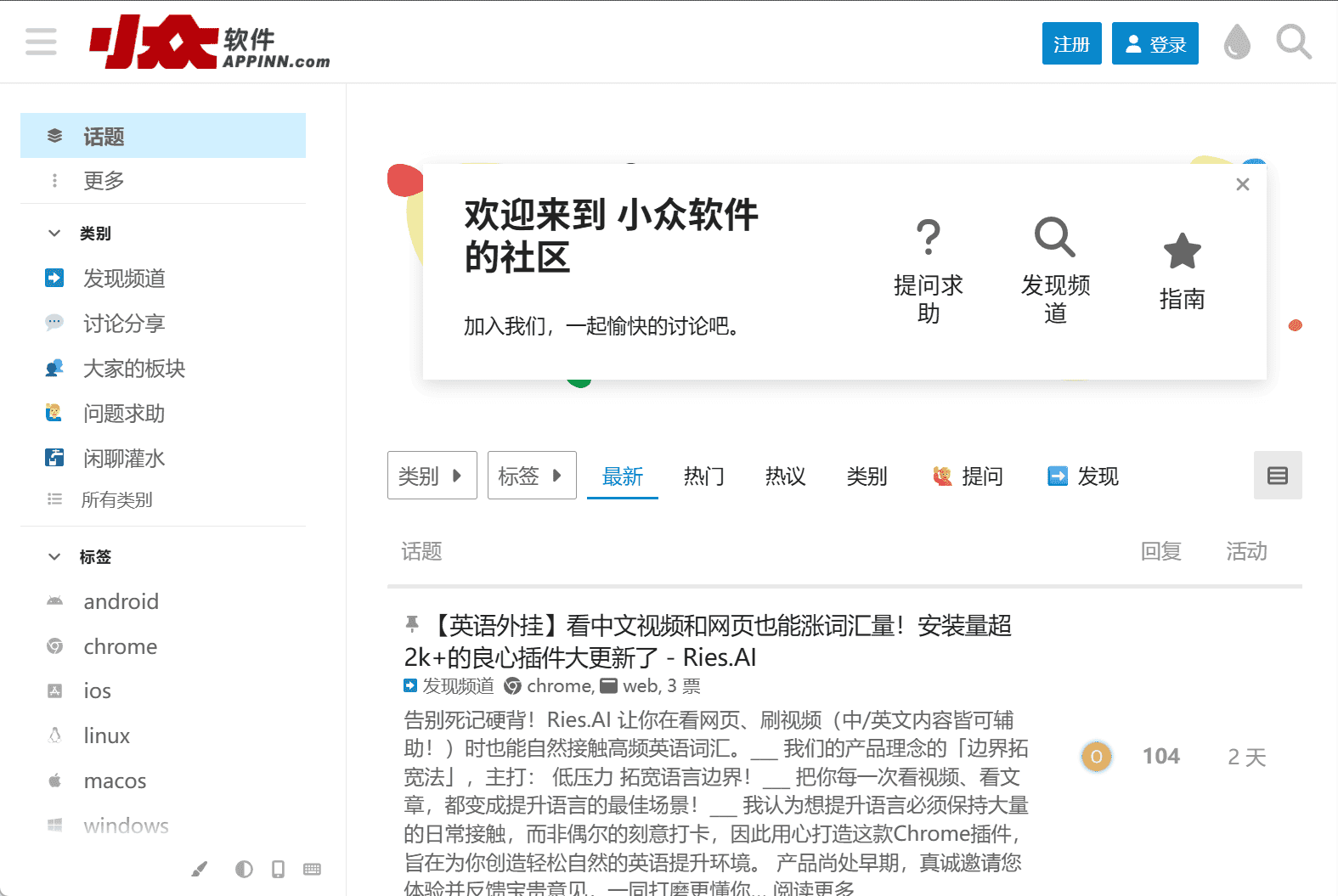Sort by 回复 column header

pyautogui.click(x=1160, y=551)
